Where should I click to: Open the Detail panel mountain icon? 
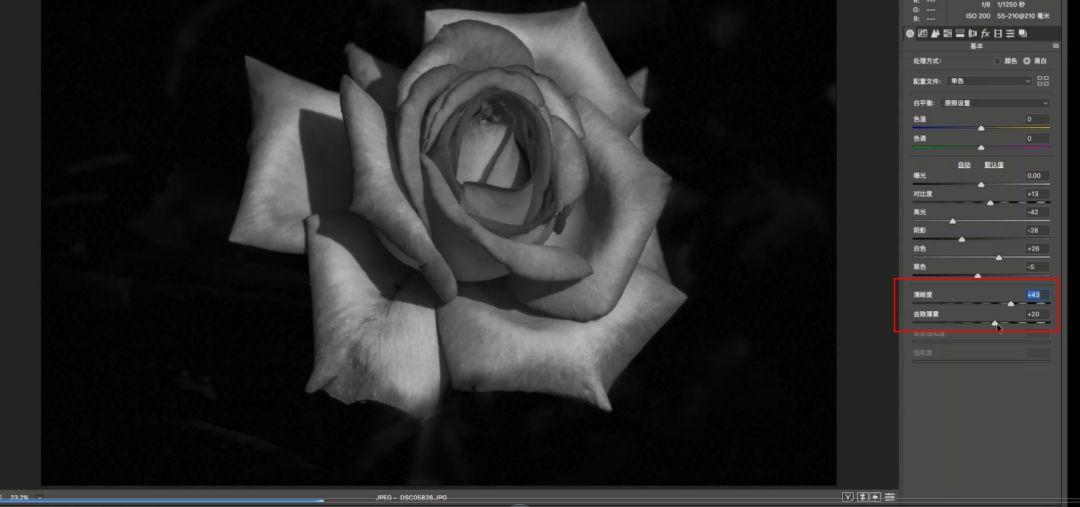click(x=935, y=33)
